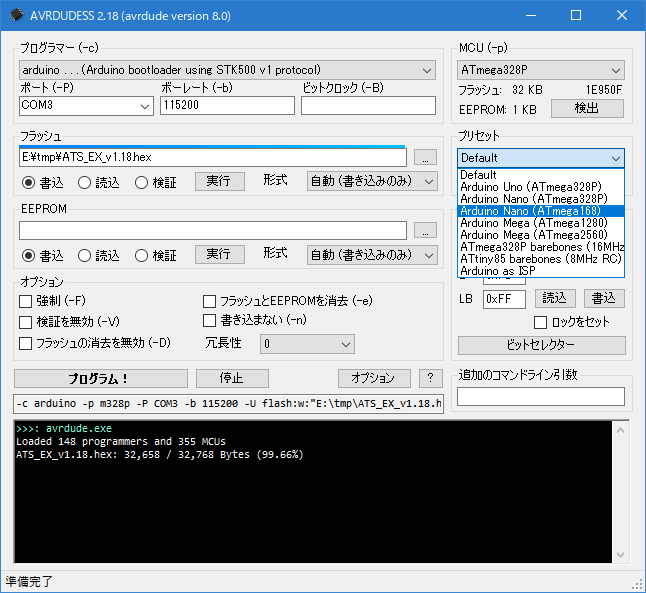
Task: Open the EEPROM format dropdown
Action: pyautogui.click(x=372, y=255)
